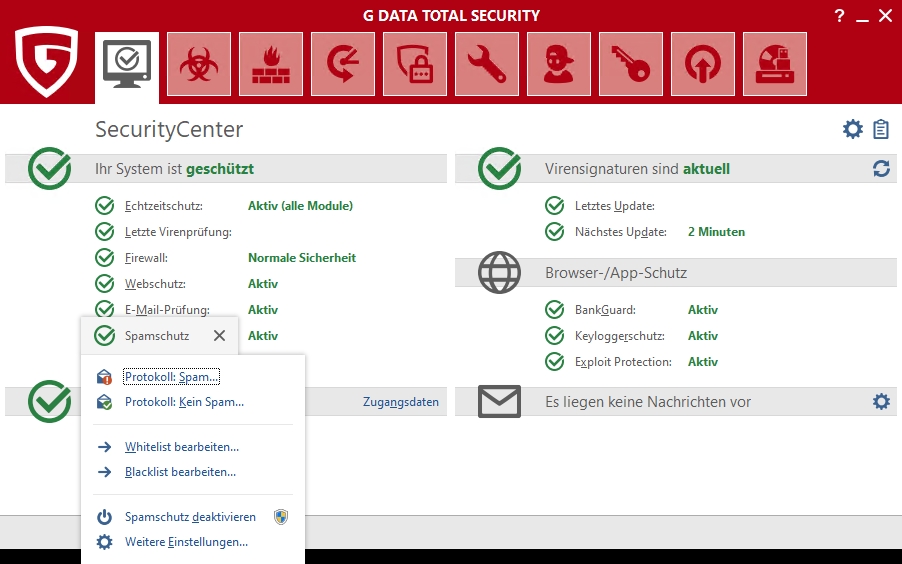Open the Parental controls child tab
This screenshot has width=902, height=564.
559,64
